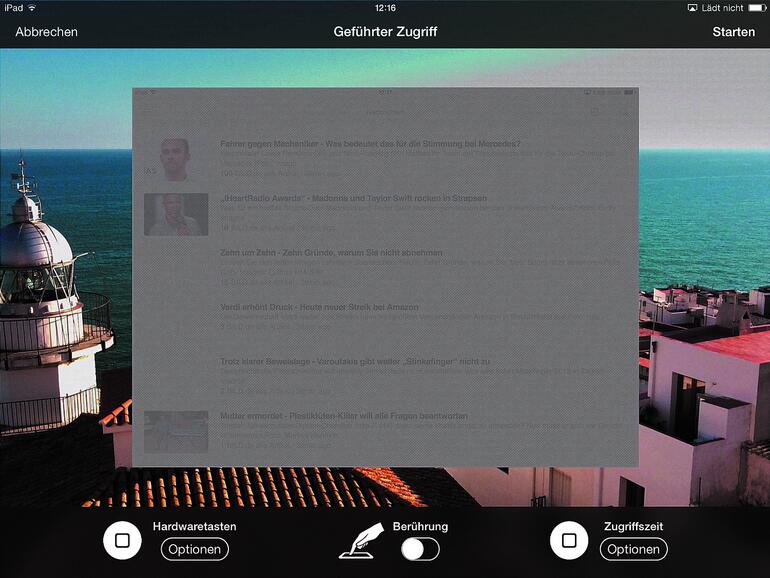Viewport: 770px width, 578px height.
Task: Click the Zugriffszeit round icon
Action: [x=569, y=541]
